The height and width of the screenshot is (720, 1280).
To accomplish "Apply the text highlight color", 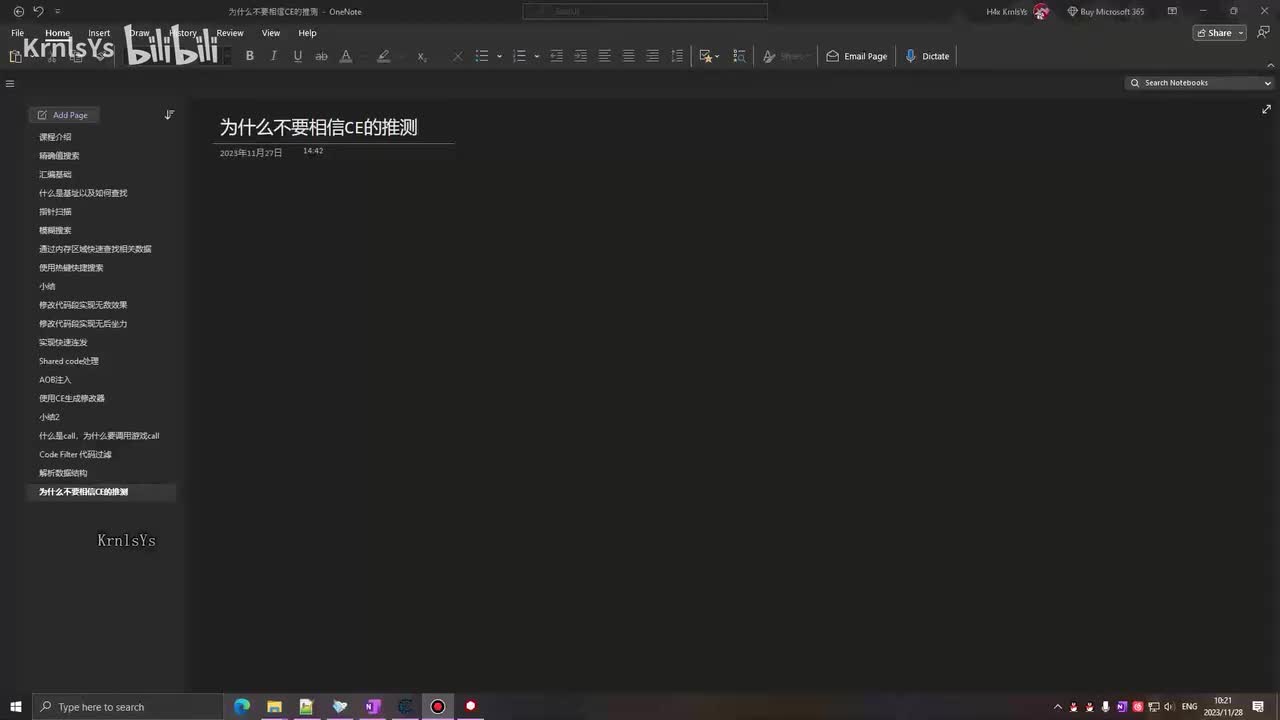I will tap(383, 56).
